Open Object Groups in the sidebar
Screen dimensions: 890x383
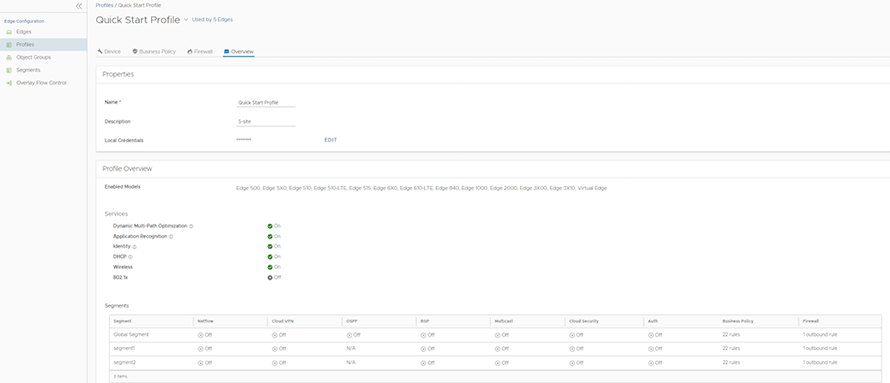coord(33,57)
